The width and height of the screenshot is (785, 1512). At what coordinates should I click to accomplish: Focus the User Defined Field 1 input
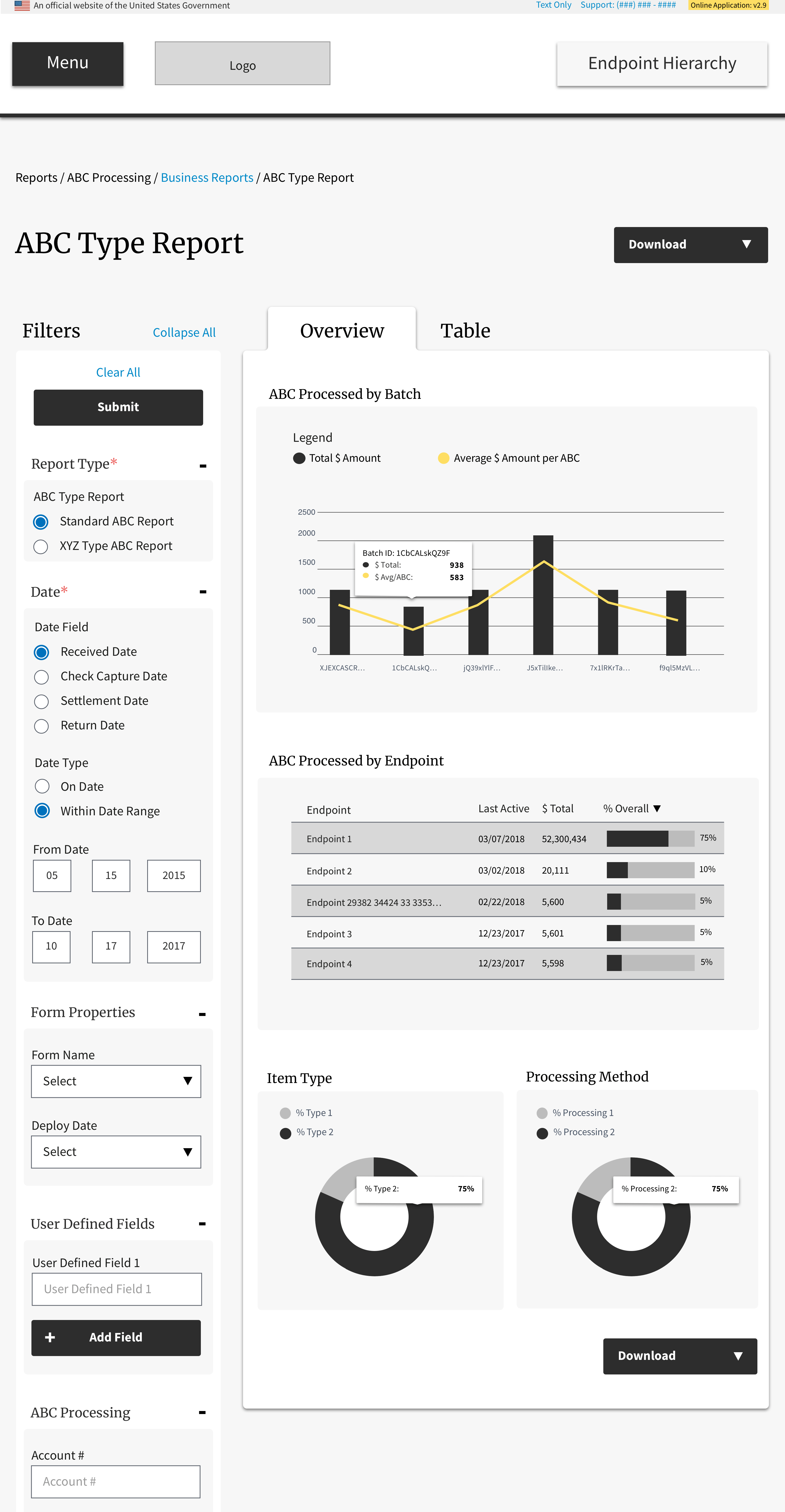117,1289
